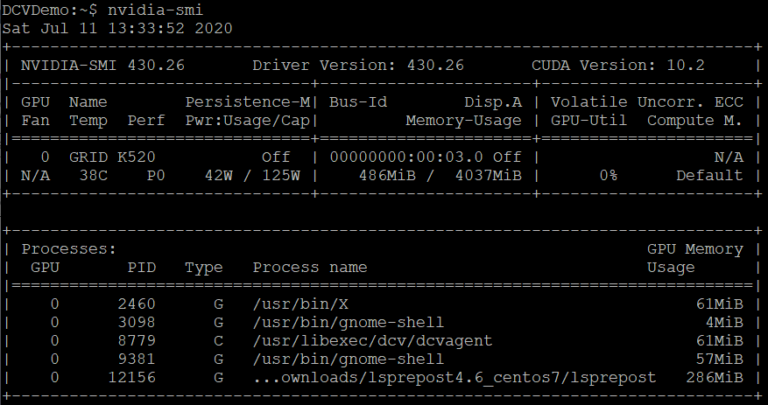Click the timestamp Sat Jul 11 13:33:52 2020
The width and height of the screenshot is (768, 405).
tap(117, 28)
